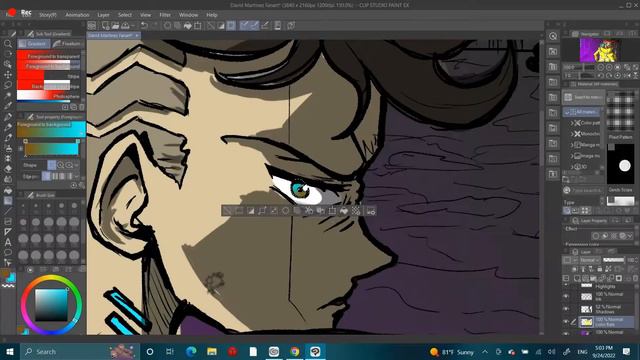The height and width of the screenshot is (360, 640).
Task: Toggle ellipse gradient shape option
Action: point(69,165)
